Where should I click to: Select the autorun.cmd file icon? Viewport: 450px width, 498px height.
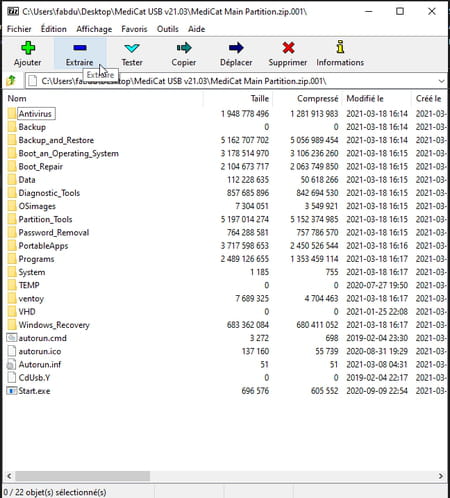pos(12,338)
